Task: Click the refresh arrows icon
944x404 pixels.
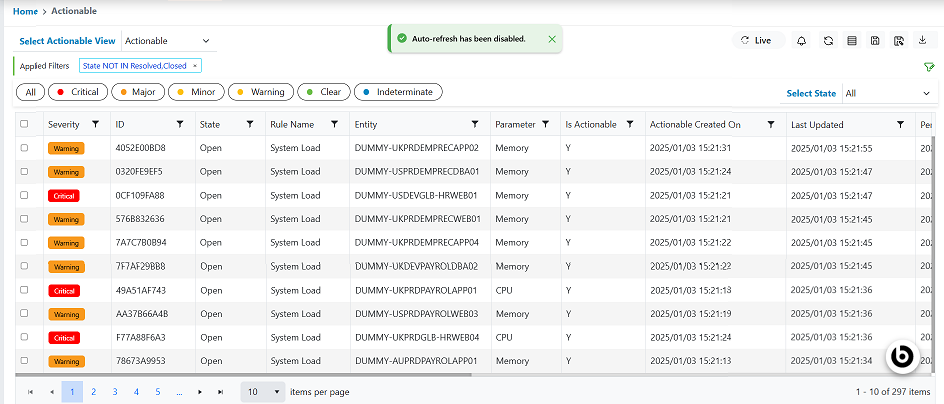Action: click(x=828, y=41)
